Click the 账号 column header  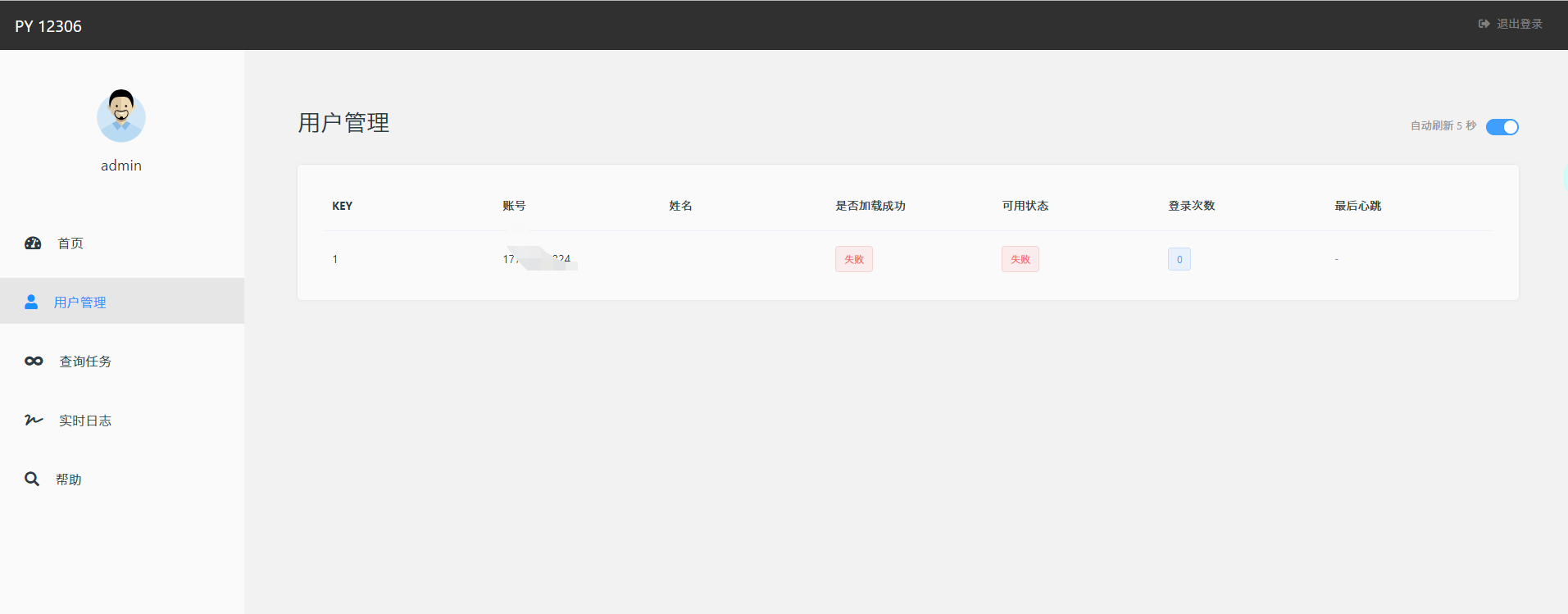[x=514, y=206]
